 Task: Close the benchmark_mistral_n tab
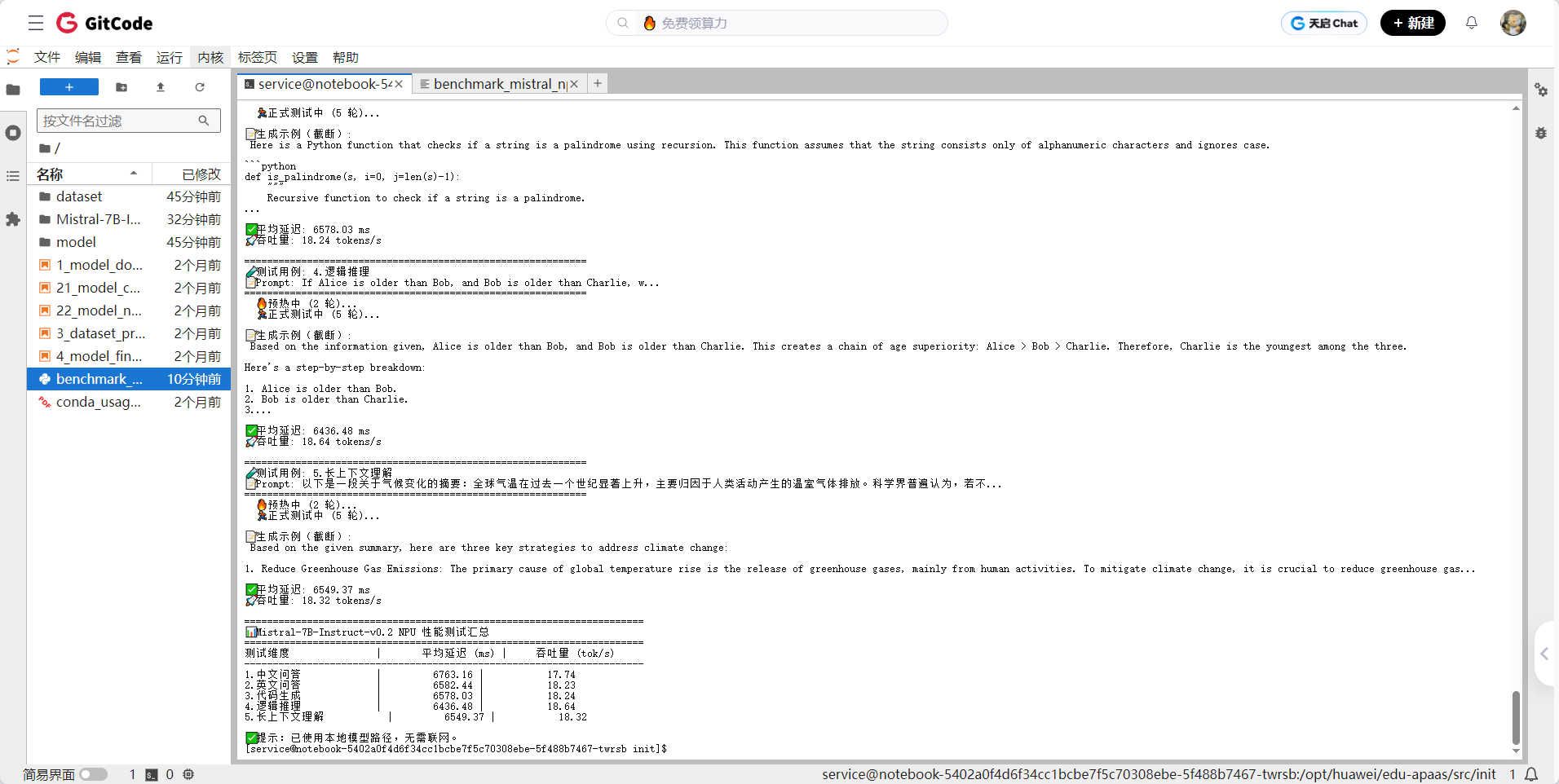click(574, 84)
